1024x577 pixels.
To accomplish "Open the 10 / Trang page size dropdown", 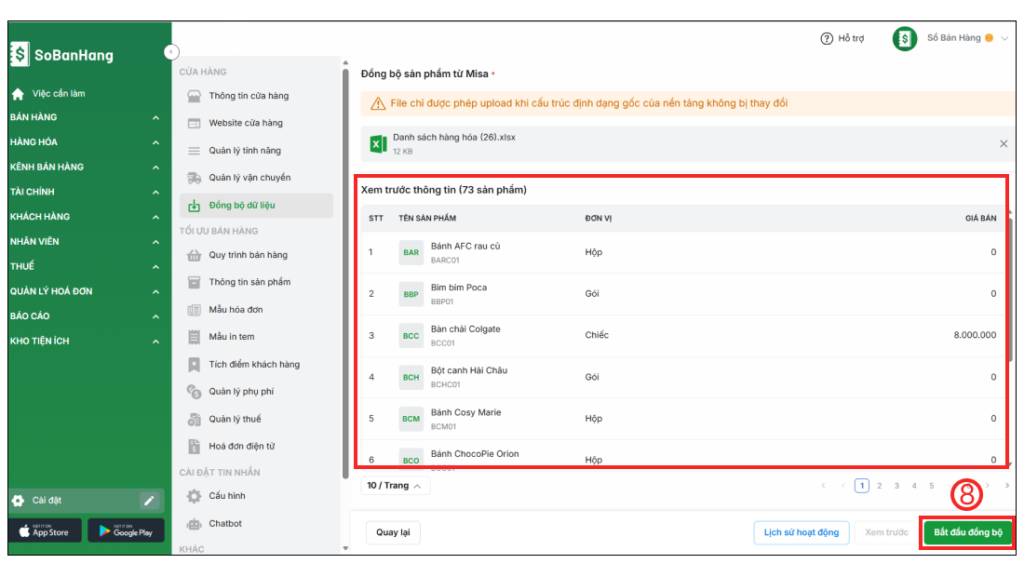I will coord(394,485).
